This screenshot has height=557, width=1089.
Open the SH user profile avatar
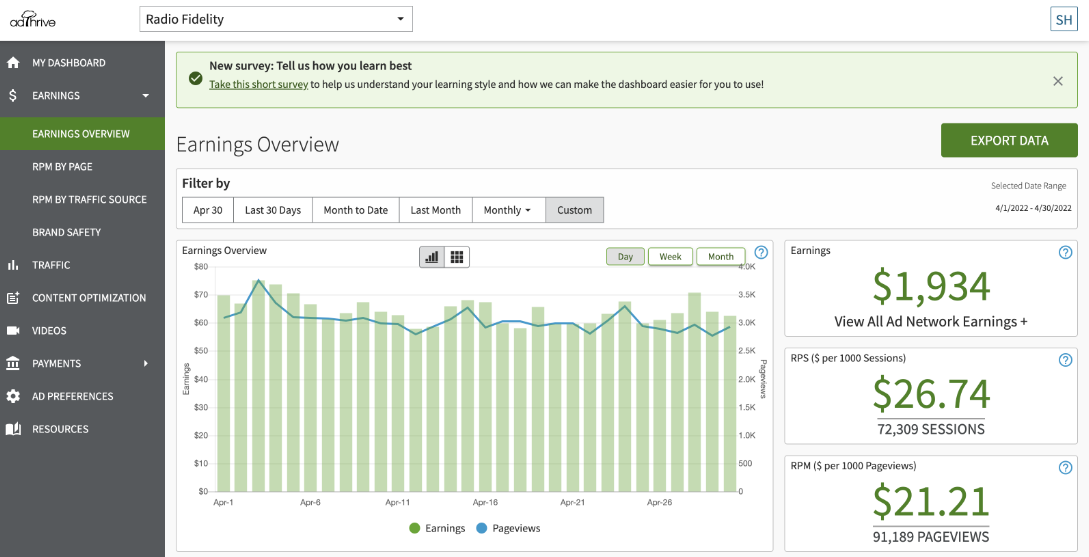(x=1063, y=19)
